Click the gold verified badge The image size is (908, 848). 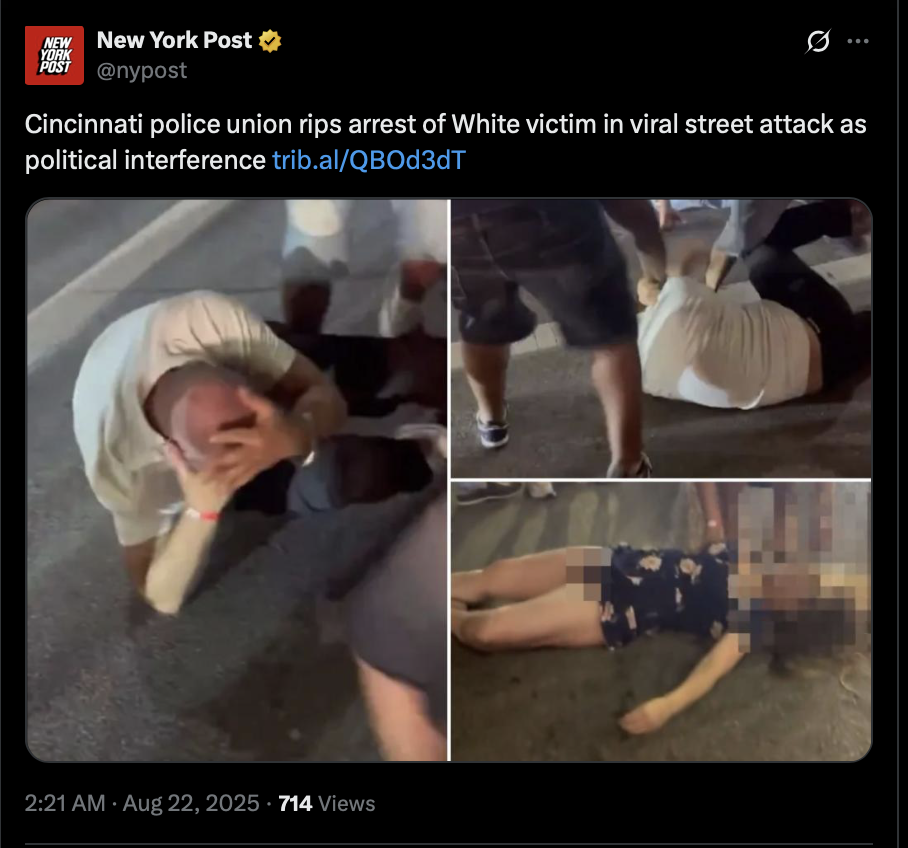click(270, 41)
